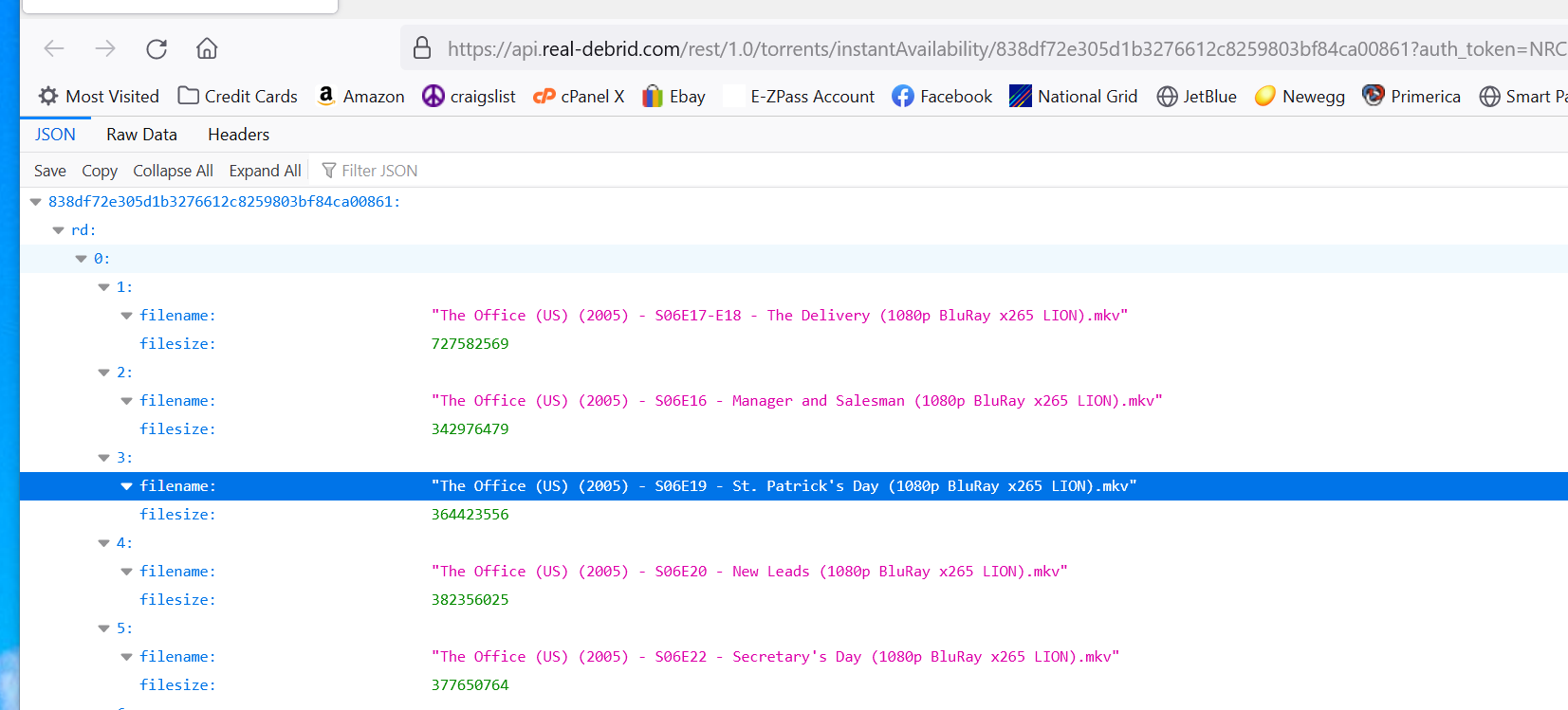Open the Ebay bookmark
This screenshot has width=1568, height=710.
[x=673, y=96]
